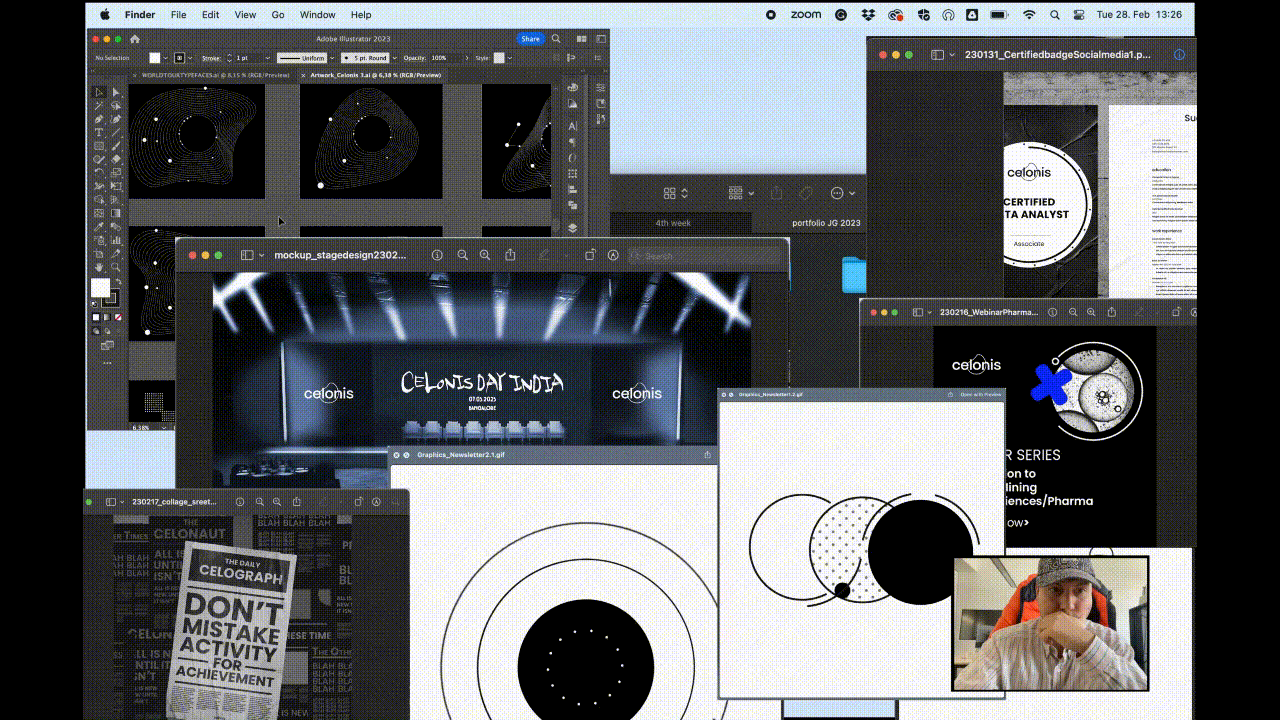Zoom in on 230216_WebinarPharma window
Image resolution: width=1280 pixels, height=720 pixels.
point(1091,312)
